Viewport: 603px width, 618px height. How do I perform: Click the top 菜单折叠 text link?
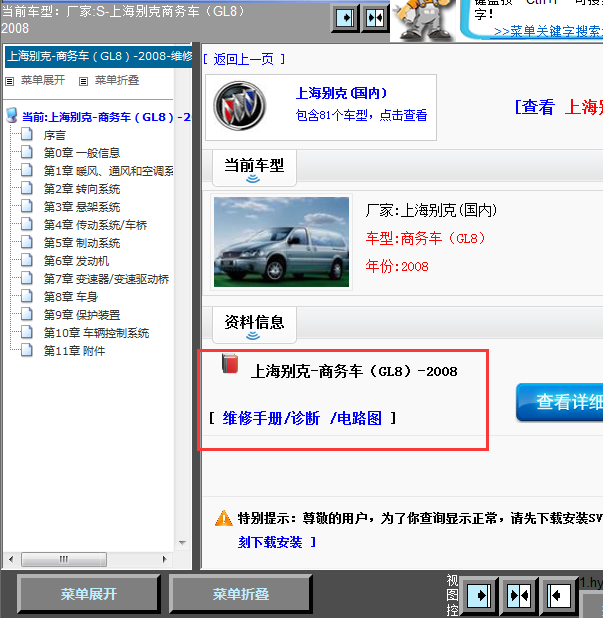point(117,80)
